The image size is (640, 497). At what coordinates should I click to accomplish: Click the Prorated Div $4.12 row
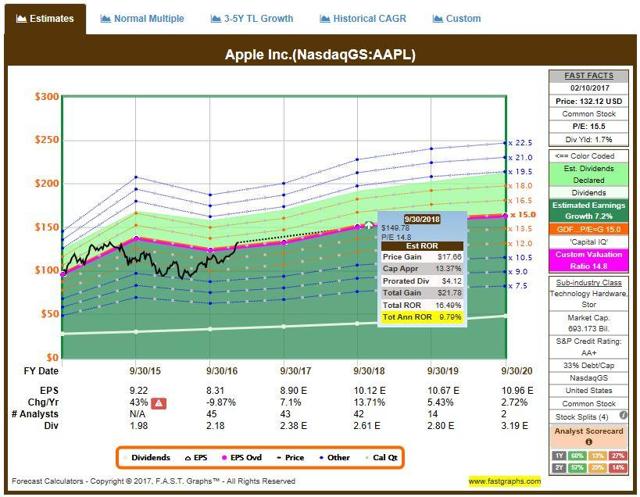click(422, 281)
